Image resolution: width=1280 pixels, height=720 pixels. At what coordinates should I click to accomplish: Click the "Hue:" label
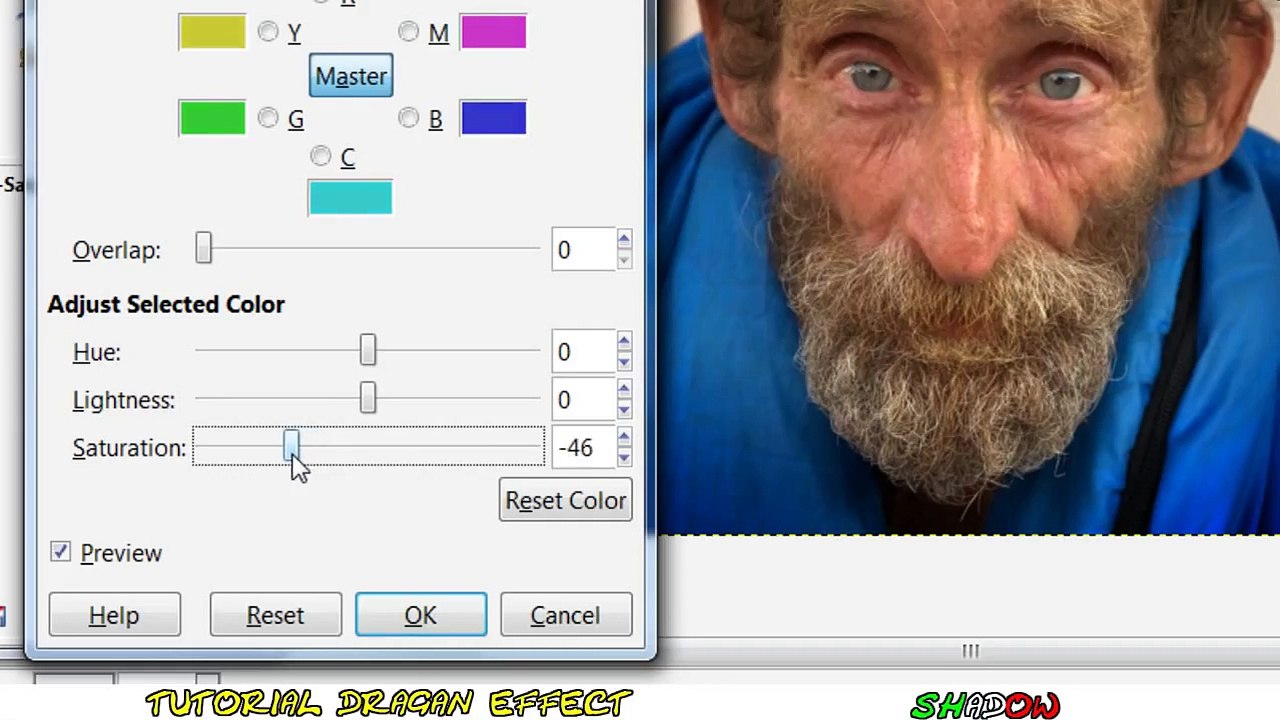pos(97,352)
